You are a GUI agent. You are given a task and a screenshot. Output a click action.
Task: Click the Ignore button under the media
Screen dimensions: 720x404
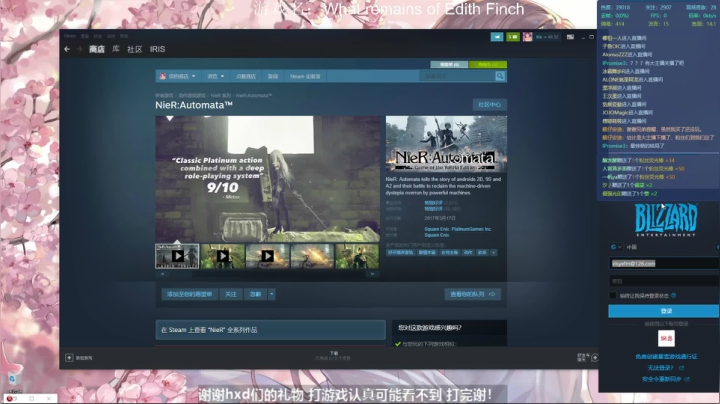256,294
